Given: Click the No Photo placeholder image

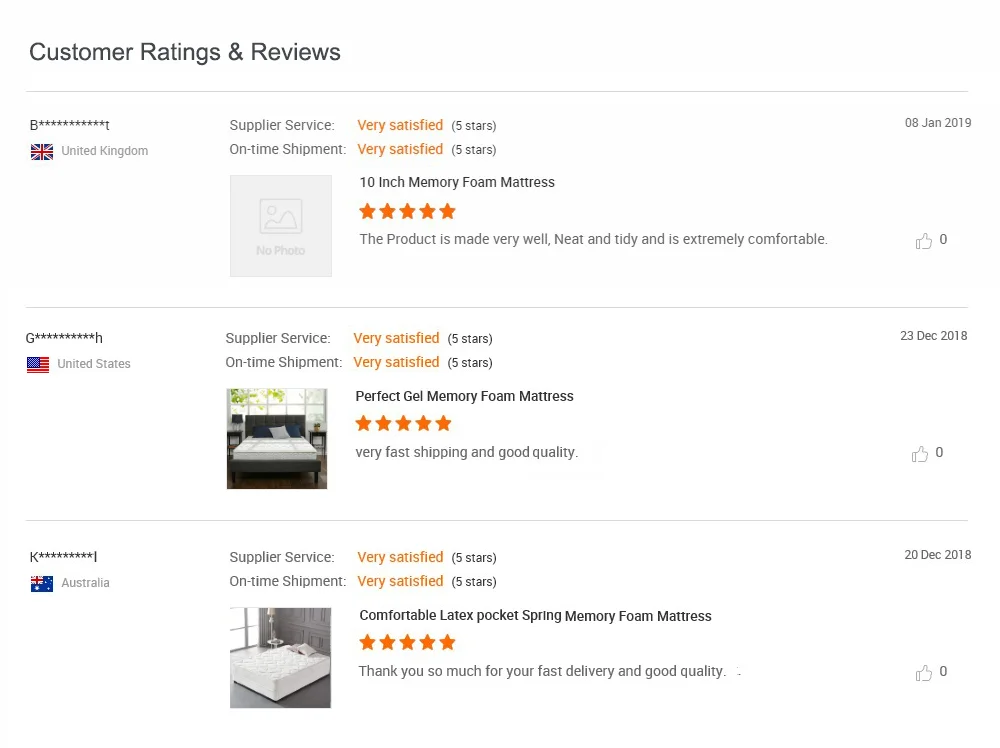Looking at the screenshot, I should (x=281, y=226).
